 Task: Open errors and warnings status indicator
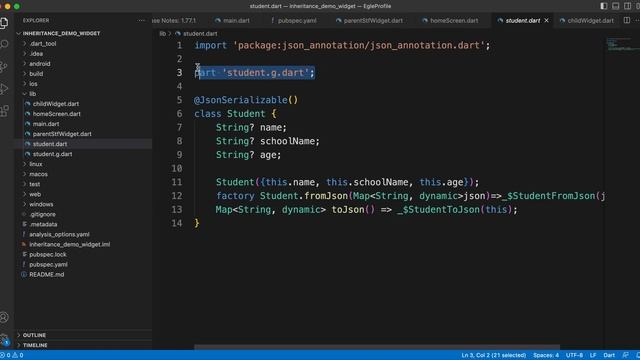tap(12, 355)
